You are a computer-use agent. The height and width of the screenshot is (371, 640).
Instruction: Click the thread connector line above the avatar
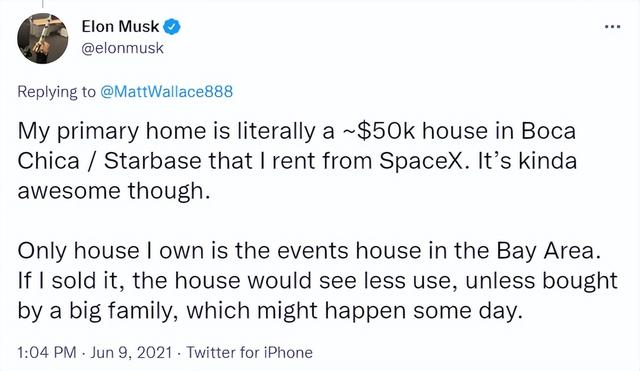(x=42, y=4)
